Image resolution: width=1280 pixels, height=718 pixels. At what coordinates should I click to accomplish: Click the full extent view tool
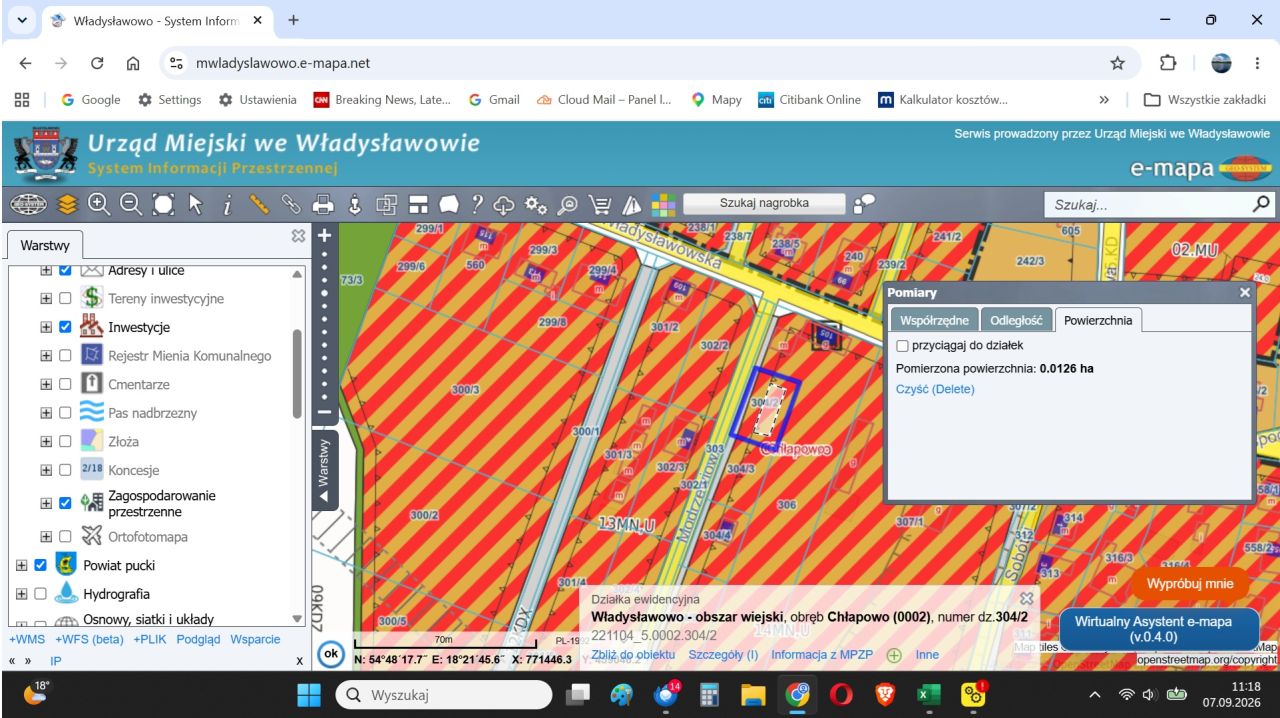point(163,204)
